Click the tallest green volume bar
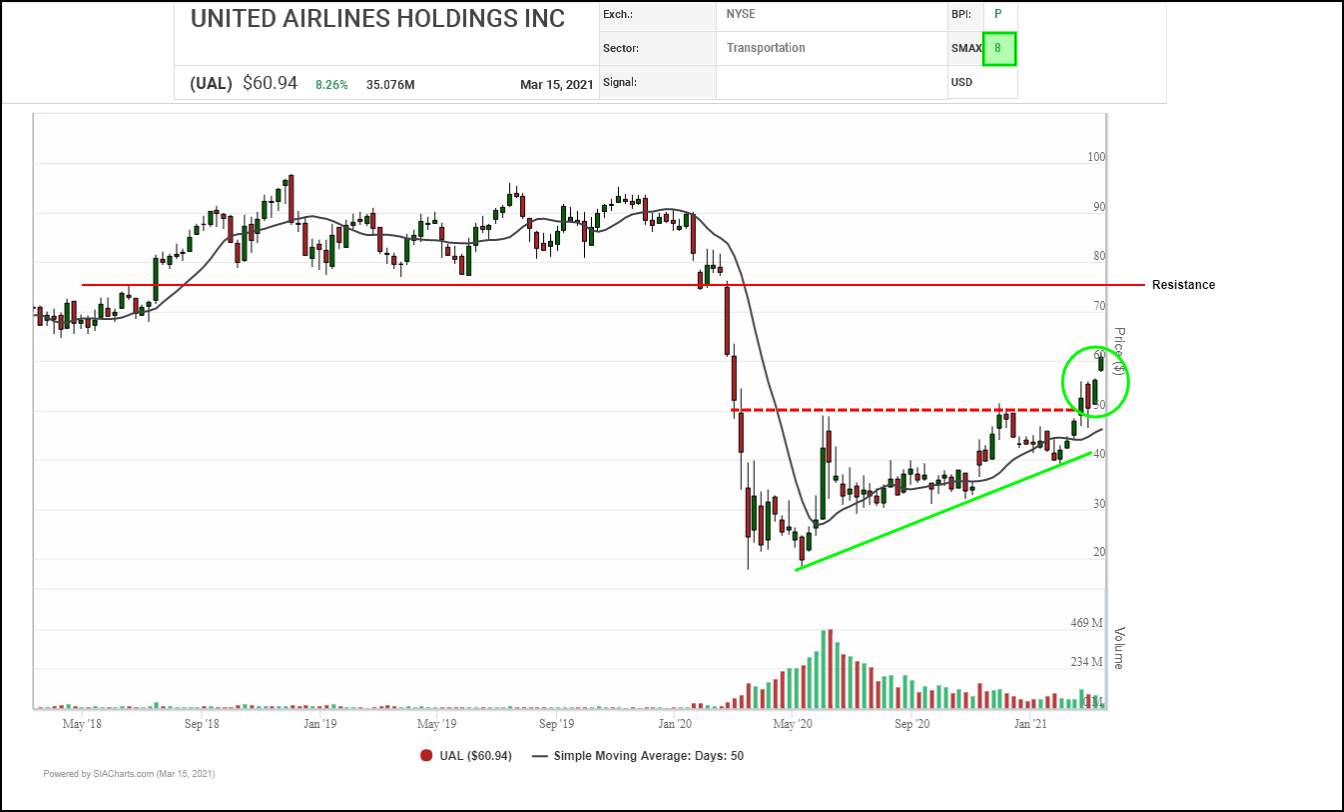This screenshot has width=1344, height=812. coord(823,668)
